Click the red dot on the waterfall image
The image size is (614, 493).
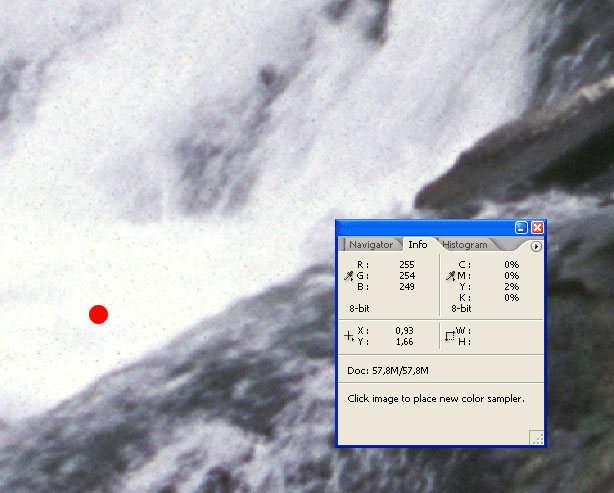(98, 314)
